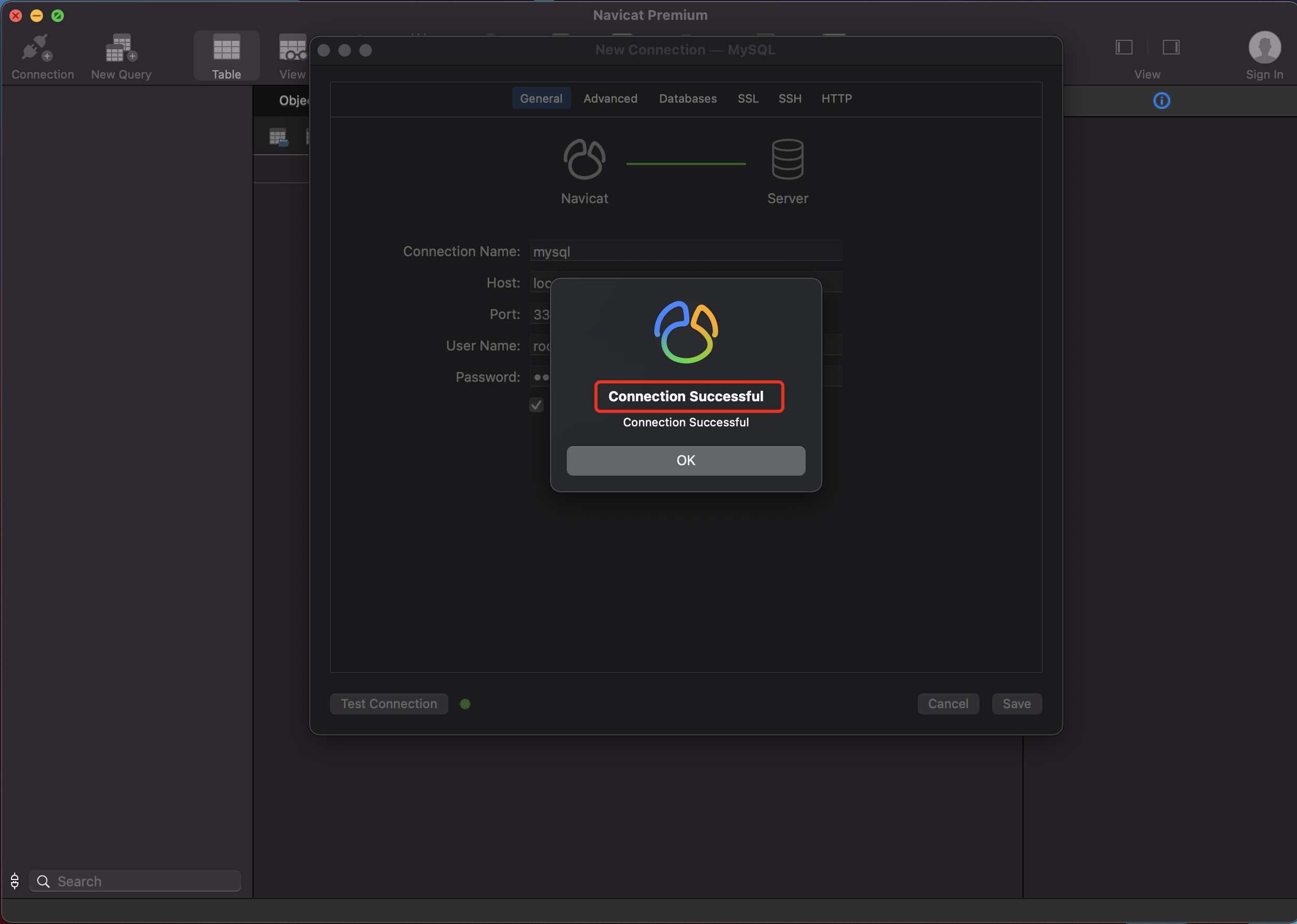The width and height of the screenshot is (1297, 924).
Task: Open the SSL tab
Action: (748, 98)
